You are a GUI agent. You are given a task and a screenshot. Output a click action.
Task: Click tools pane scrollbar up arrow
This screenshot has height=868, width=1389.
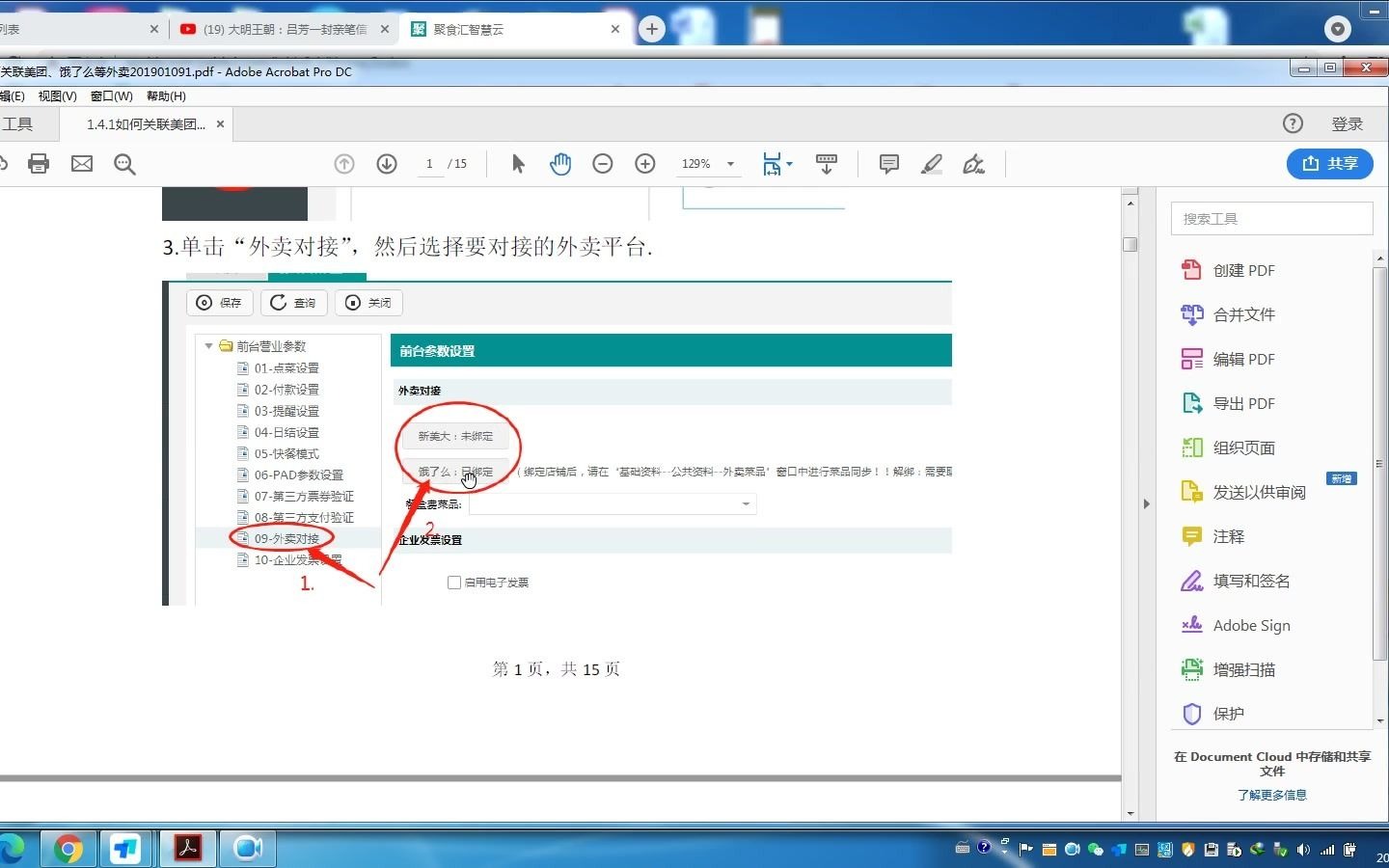pyautogui.click(x=1380, y=258)
